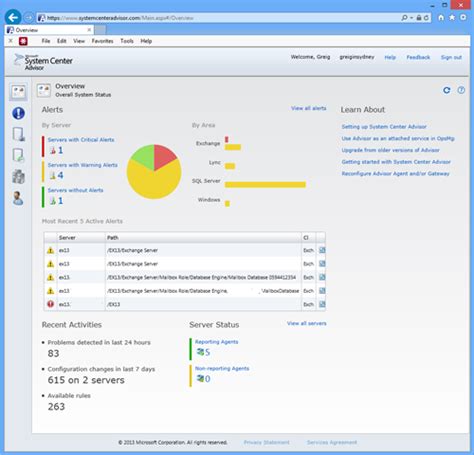474x455 pixels.
Task: Select the MailboxDatabase alert row path
Action: [x=203, y=291]
